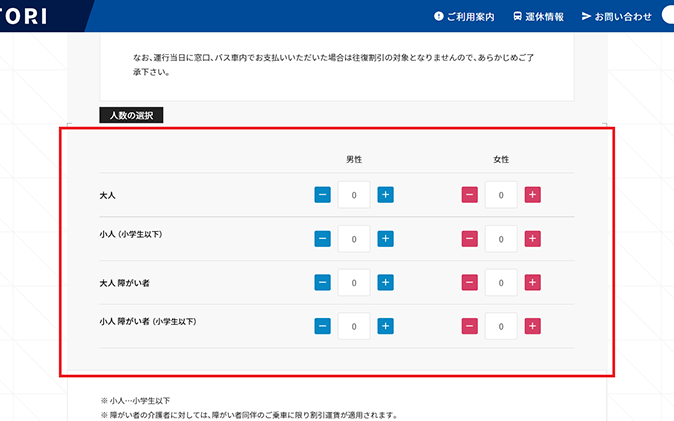The height and width of the screenshot is (421, 674).
Task: Decrease female 大人 障がい者 count
Action: (x=469, y=283)
